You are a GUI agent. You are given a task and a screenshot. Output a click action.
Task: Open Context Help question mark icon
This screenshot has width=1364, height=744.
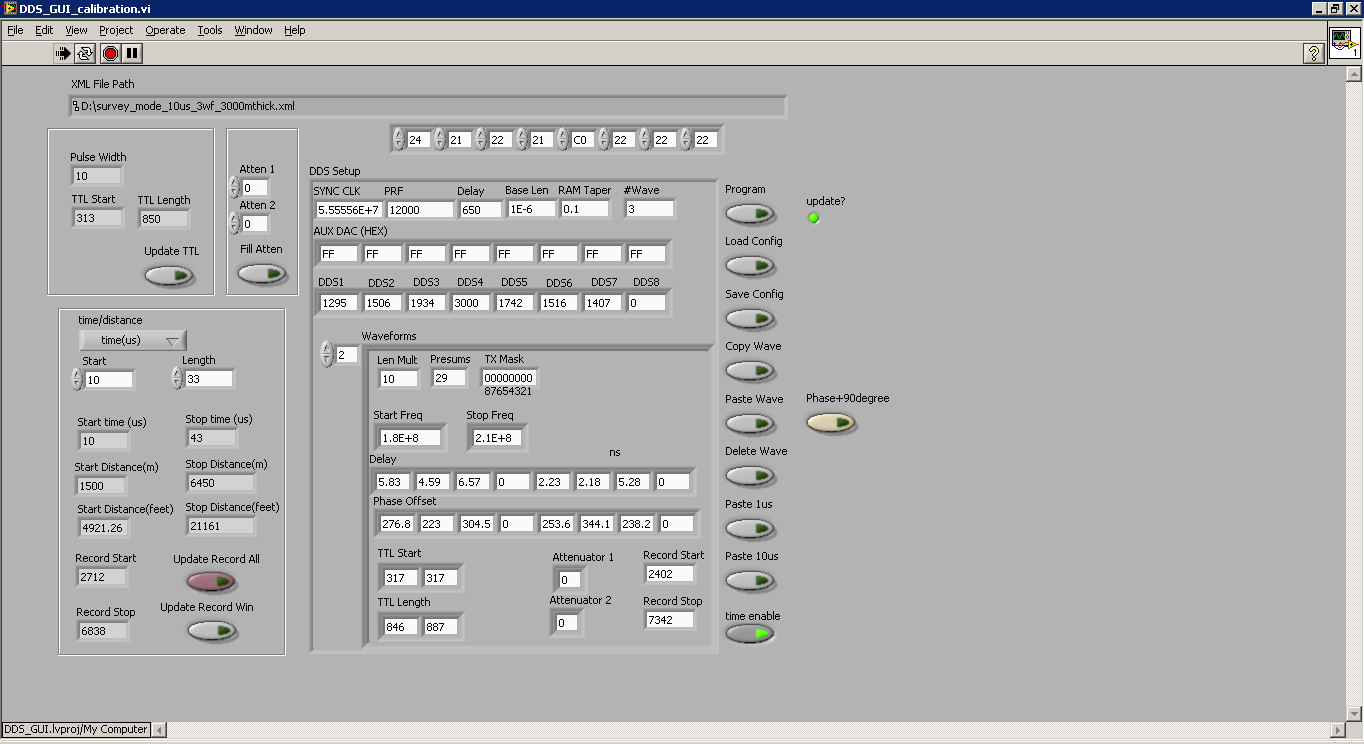pyautogui.click(x=1314, y=53)
